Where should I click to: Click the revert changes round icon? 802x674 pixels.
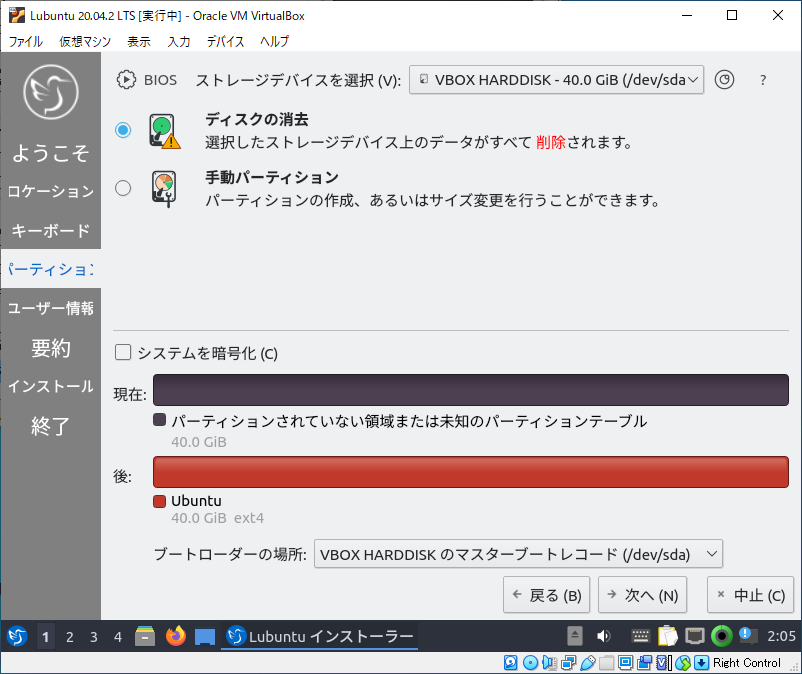pyautogui.click(x=724, y=80)
